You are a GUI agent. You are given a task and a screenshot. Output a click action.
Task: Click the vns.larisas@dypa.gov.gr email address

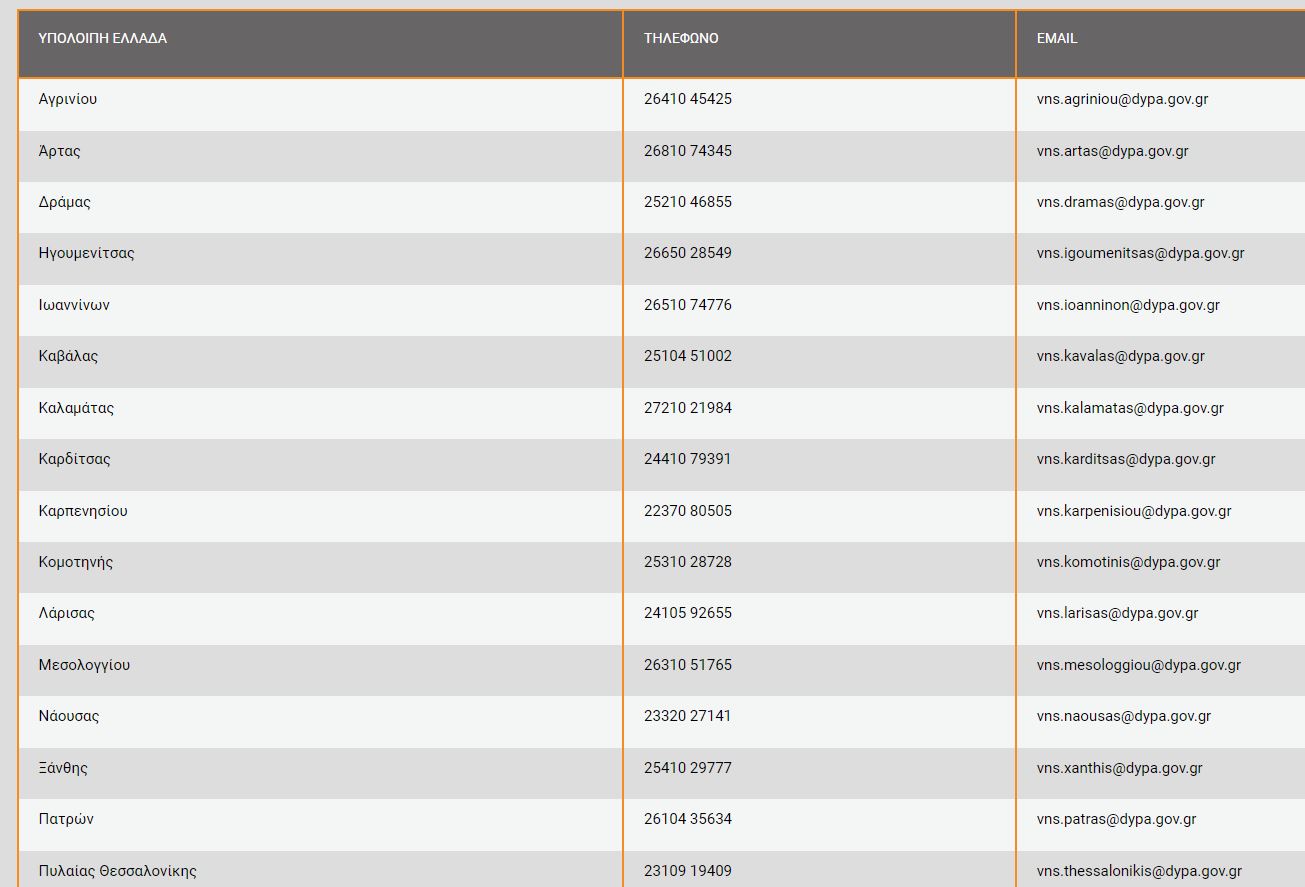click(1117, 613)
